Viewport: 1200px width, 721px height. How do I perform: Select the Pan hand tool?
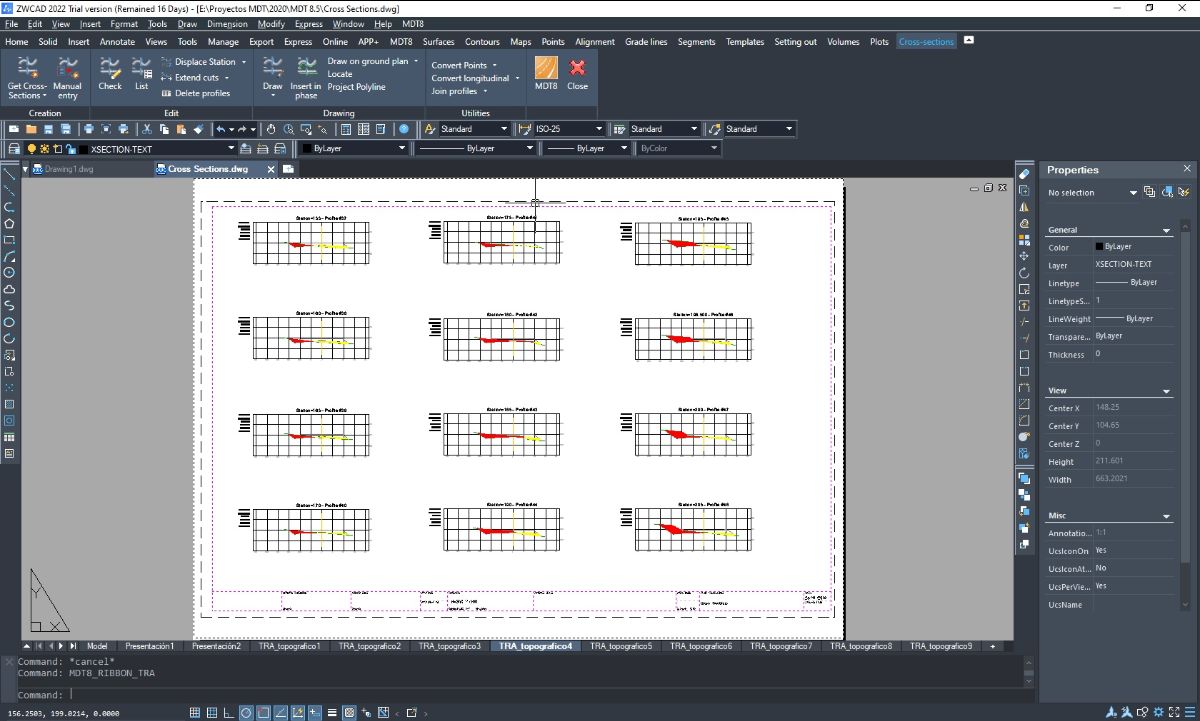pos(270,129)
